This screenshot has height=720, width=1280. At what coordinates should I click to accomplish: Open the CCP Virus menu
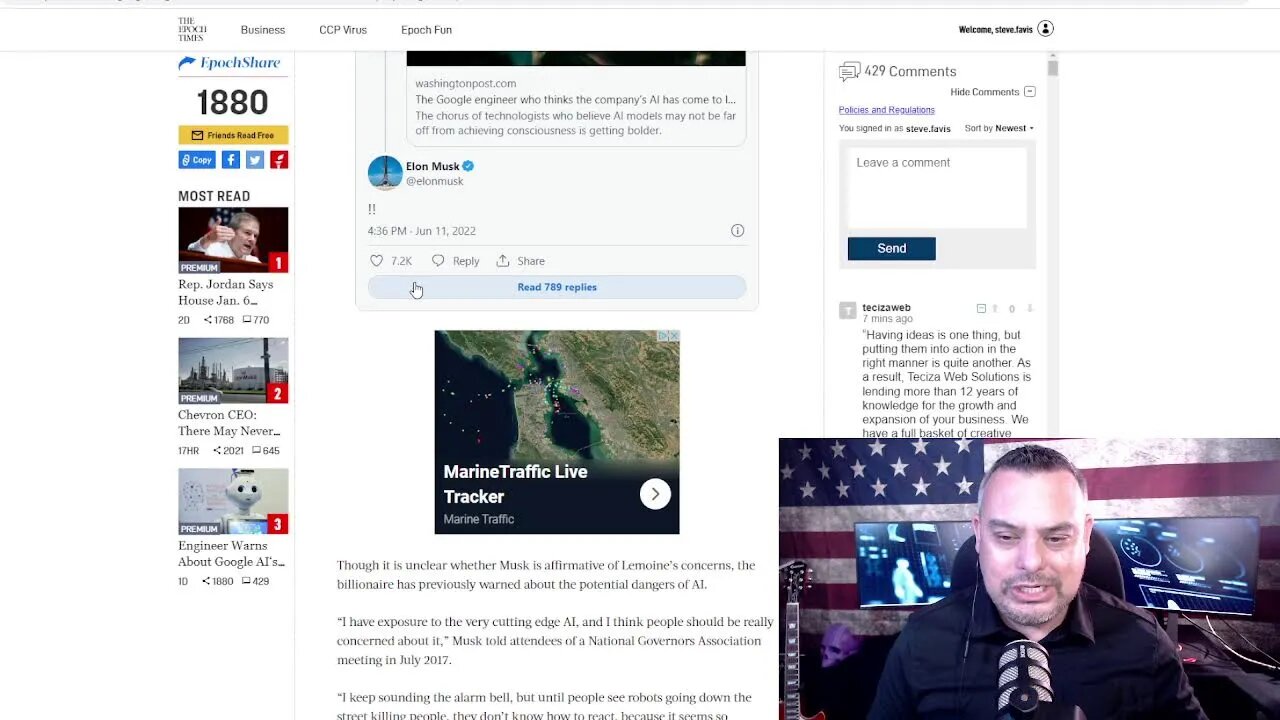tap(343, 30)
